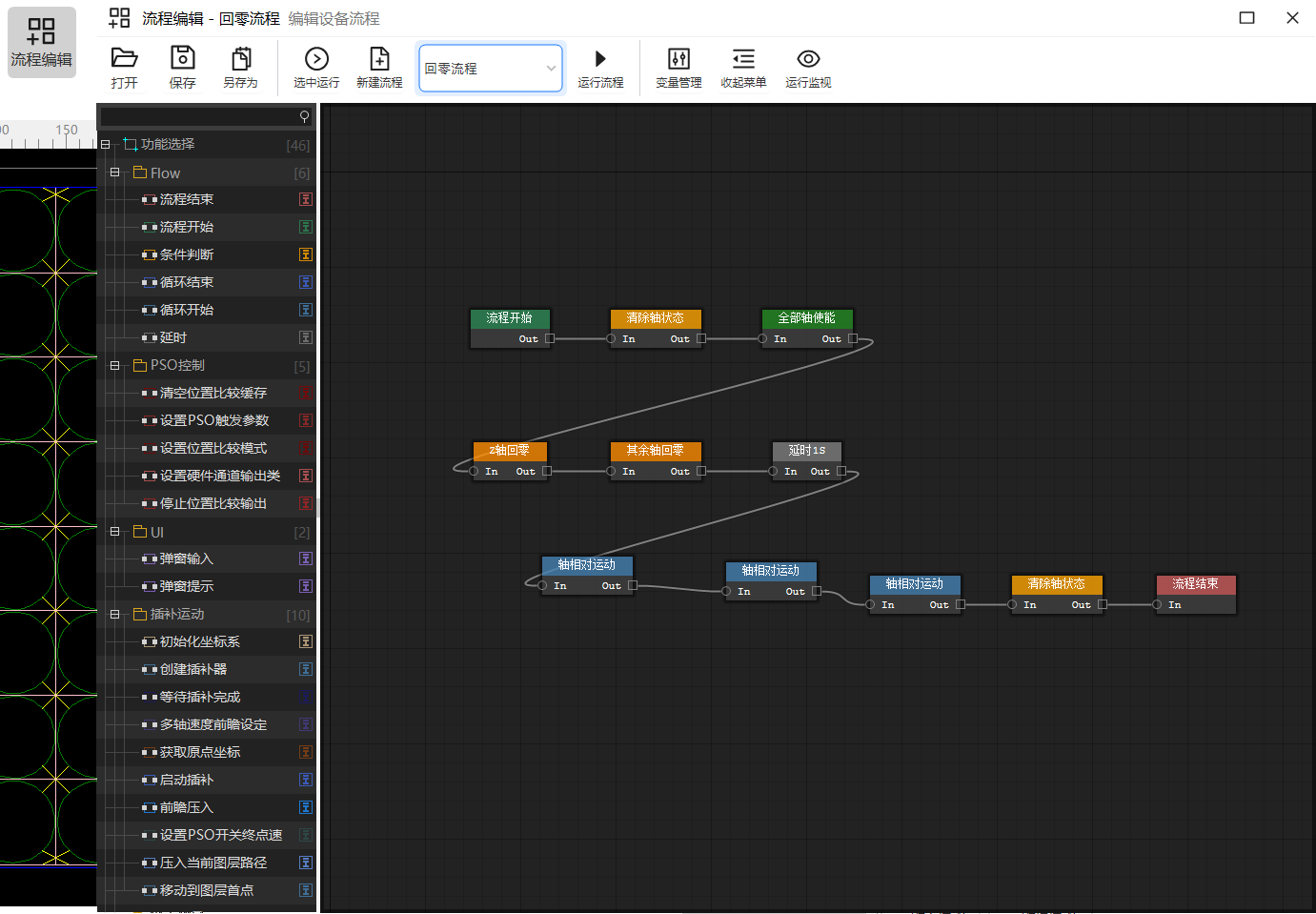This screenshot has height=914, width=1316.
Task: Run the selection with 选中运行
Action: point(316,68)
